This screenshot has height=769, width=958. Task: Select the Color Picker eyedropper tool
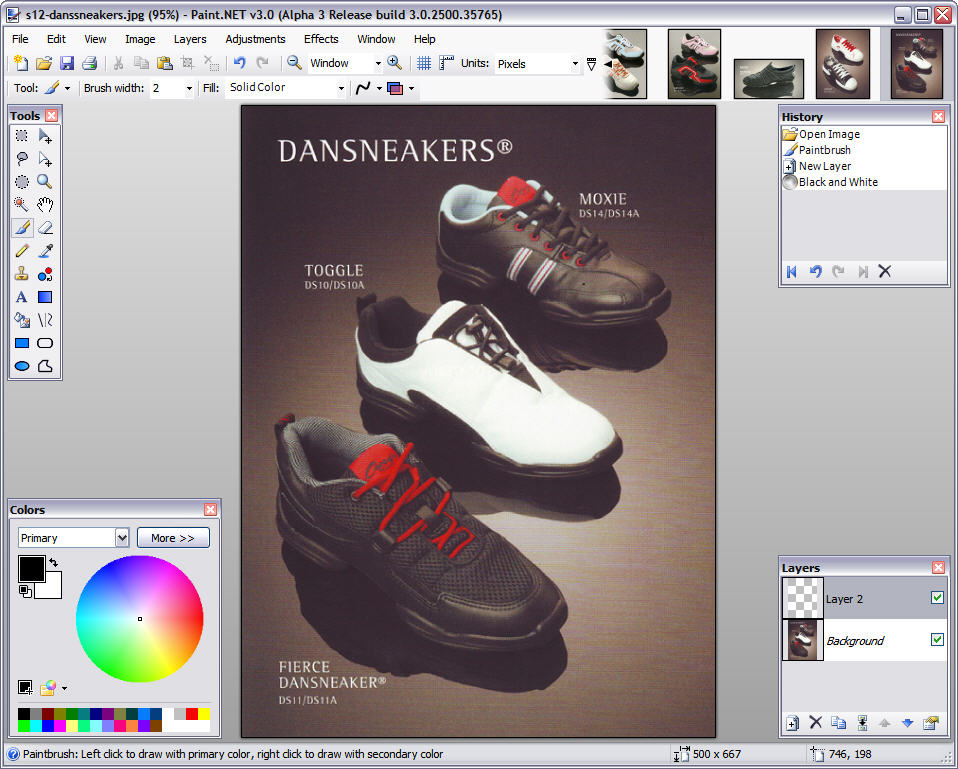click(45, 251)
